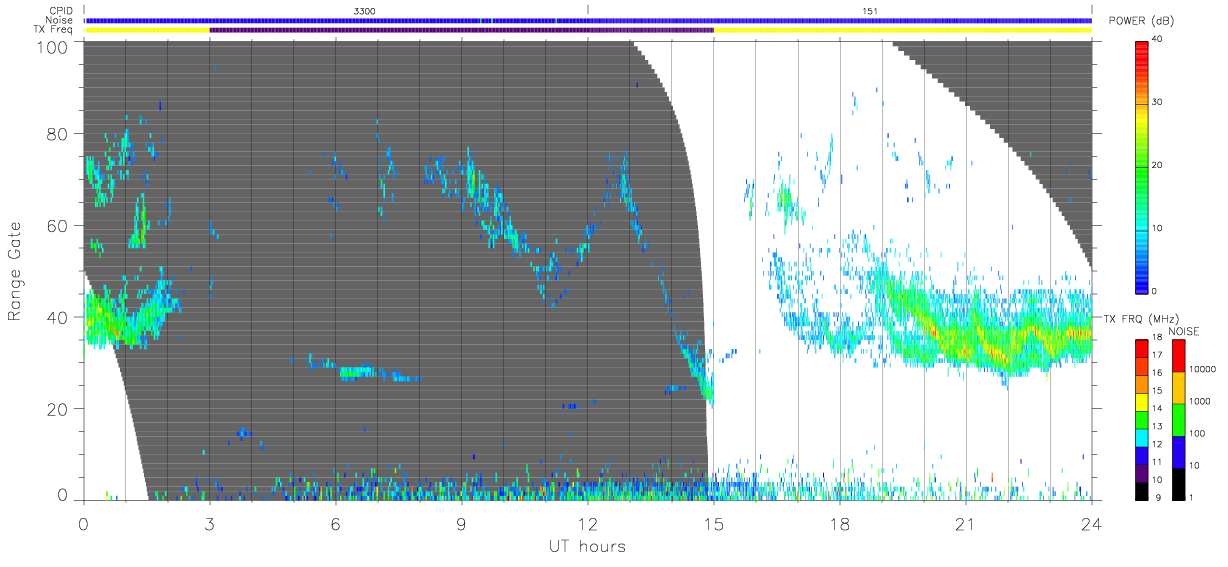The height and width of the screenshot is (567, 1228).
Task: Select the "80" tick on Range Gate axis
Action: [58, 134]
